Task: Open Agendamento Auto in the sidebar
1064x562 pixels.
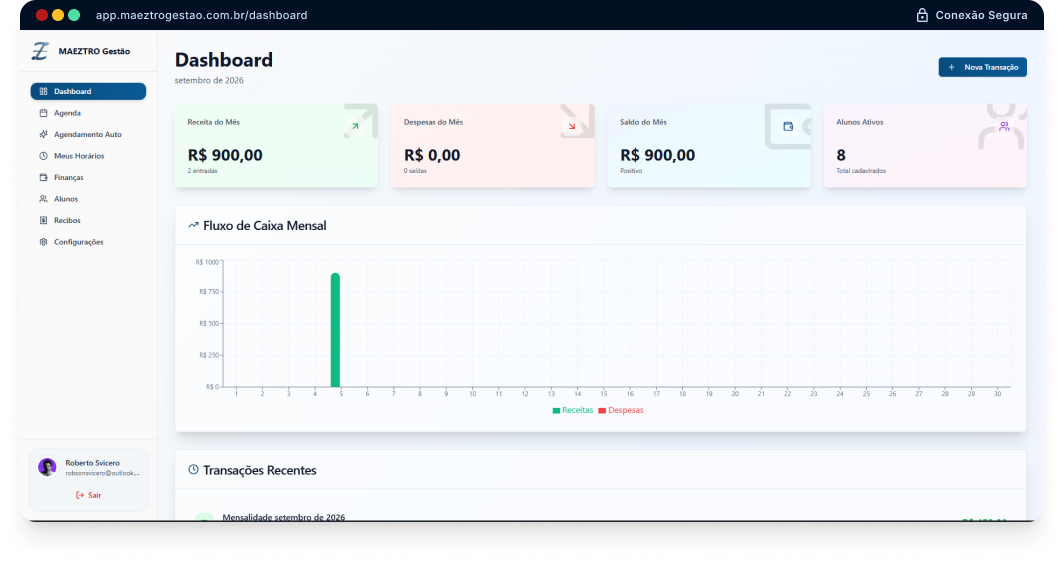Action: click(x=88, y=134)
